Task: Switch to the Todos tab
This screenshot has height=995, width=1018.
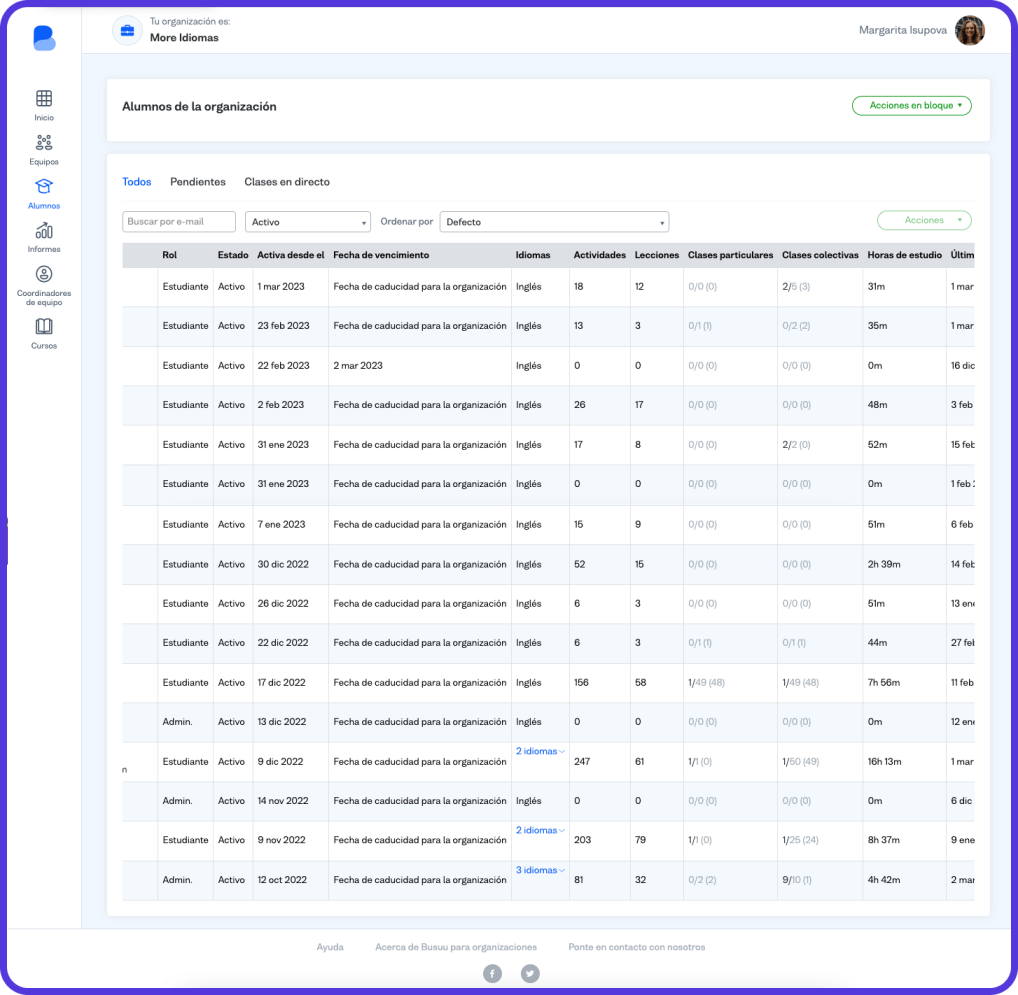Action: tap(136, 182)
